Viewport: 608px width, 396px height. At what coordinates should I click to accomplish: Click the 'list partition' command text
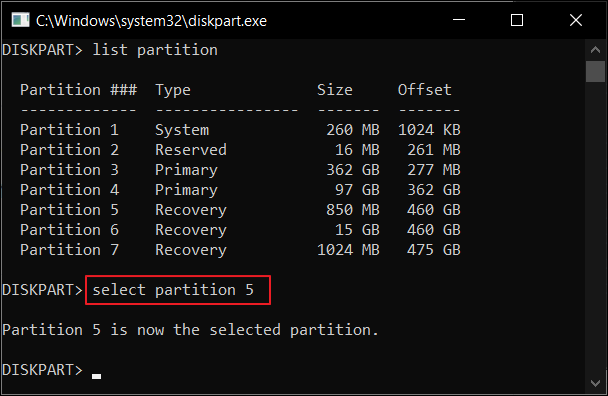[155, 50]
